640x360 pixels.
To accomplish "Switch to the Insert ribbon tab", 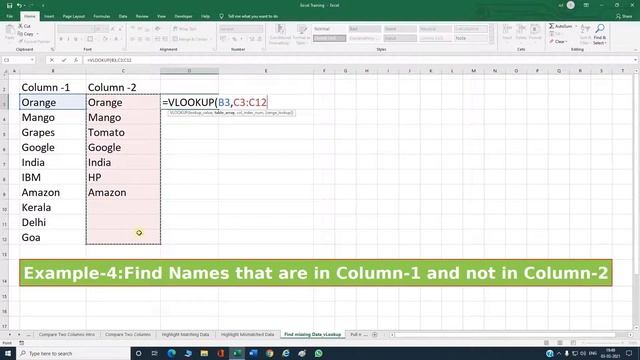I will 49,16.
